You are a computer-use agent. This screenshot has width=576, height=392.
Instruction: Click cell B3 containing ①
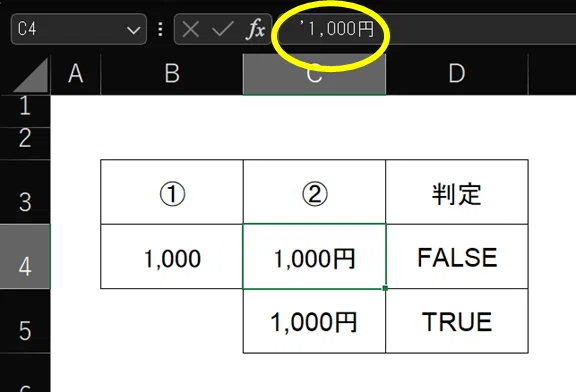pyautogui.click(x=172, y=192)
